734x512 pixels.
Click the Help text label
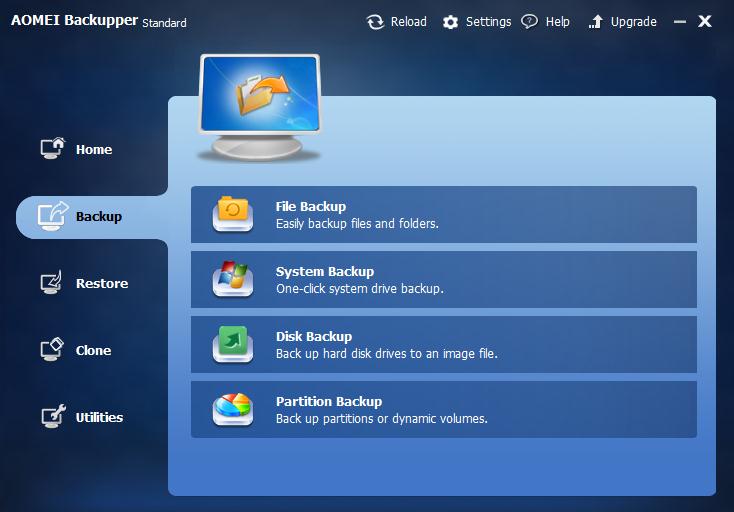[x=558, y=22]
